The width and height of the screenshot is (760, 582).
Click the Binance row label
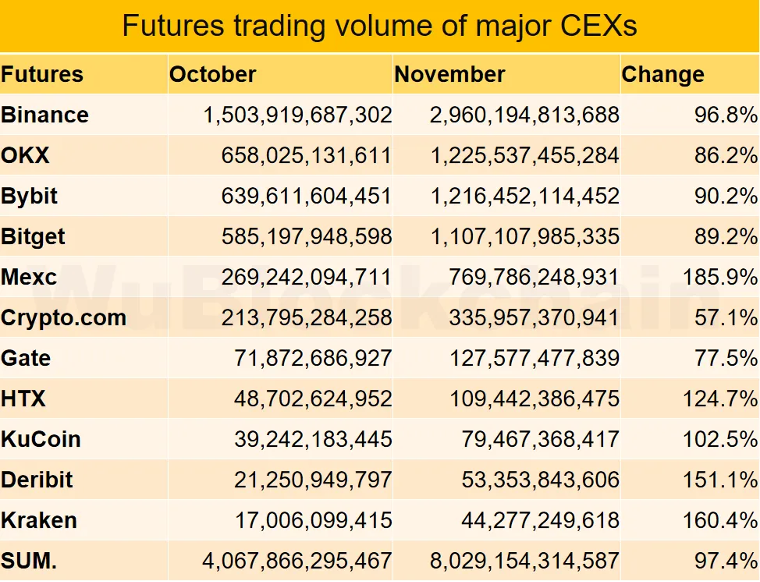click(45, 115)
